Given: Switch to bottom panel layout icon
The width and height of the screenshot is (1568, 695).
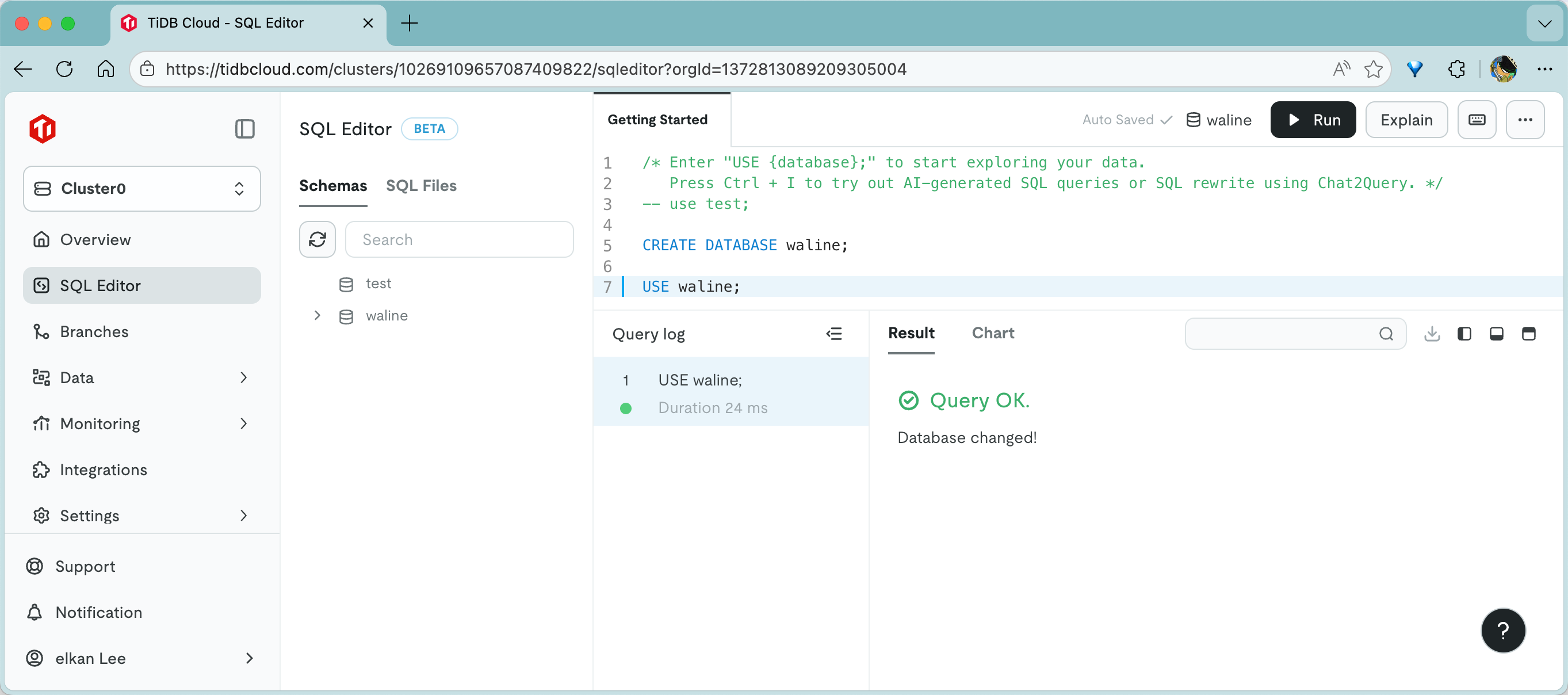Looking at the screenshot, I should 1496,334.
